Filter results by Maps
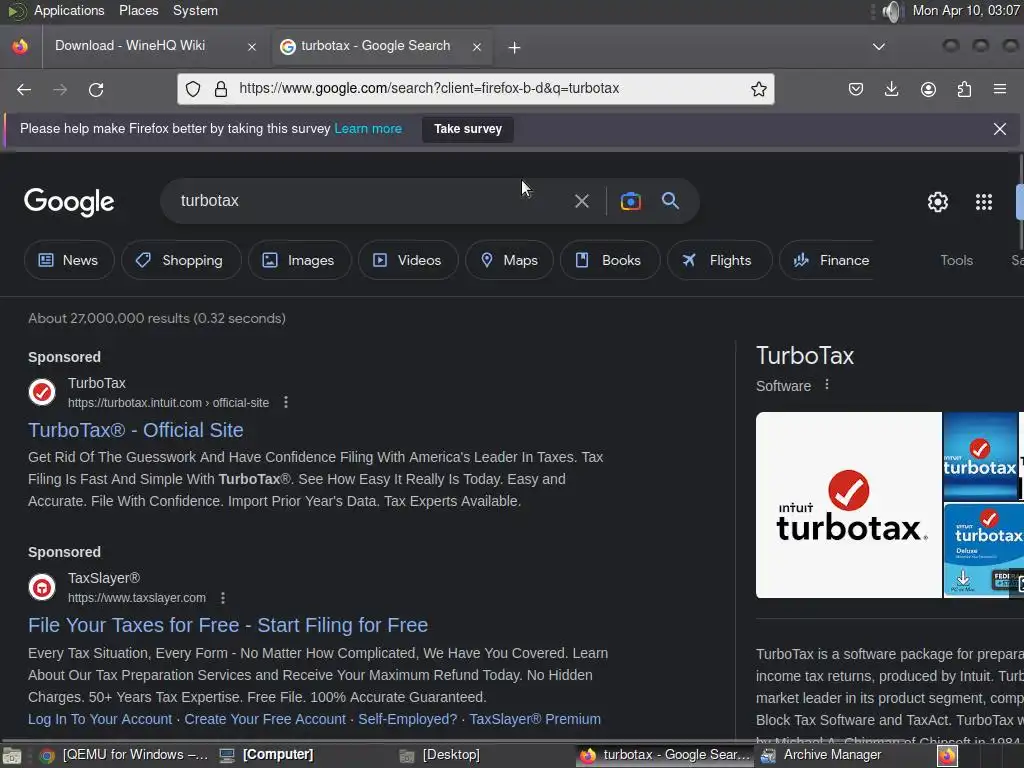Viewport: 1024px width, 768px height. pos(509,260)
